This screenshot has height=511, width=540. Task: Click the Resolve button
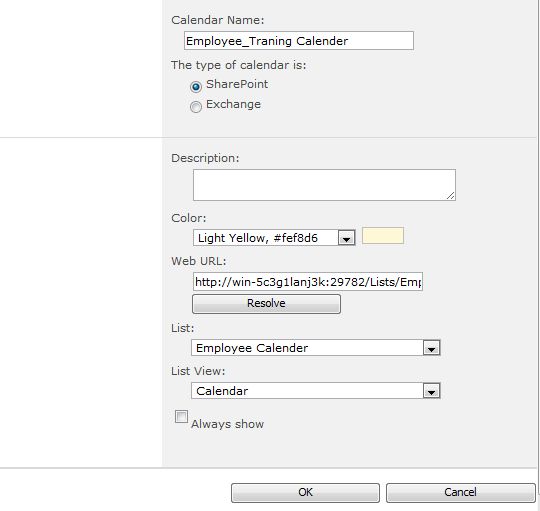click(266, 304)
